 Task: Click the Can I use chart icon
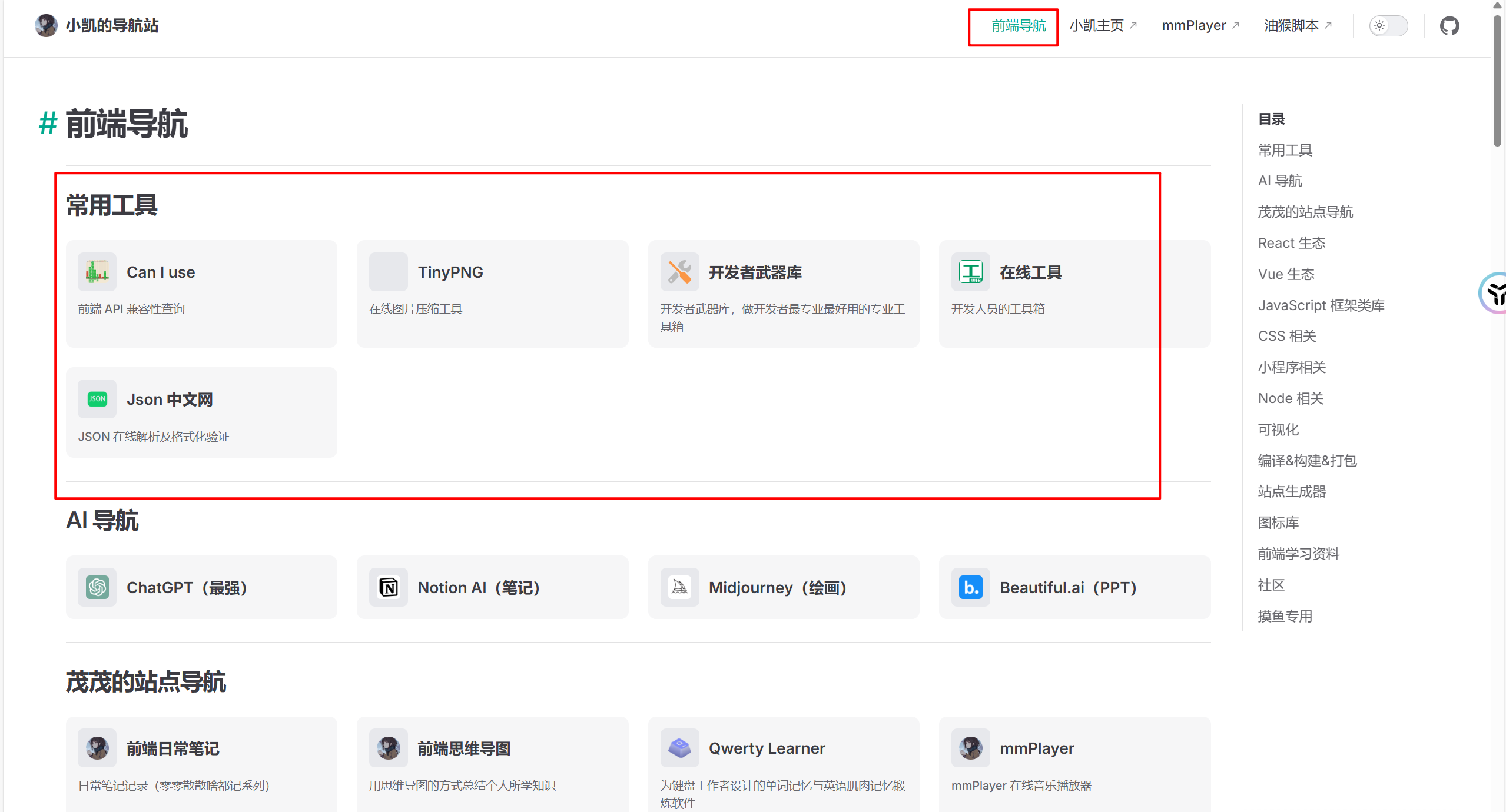[97, 272]
